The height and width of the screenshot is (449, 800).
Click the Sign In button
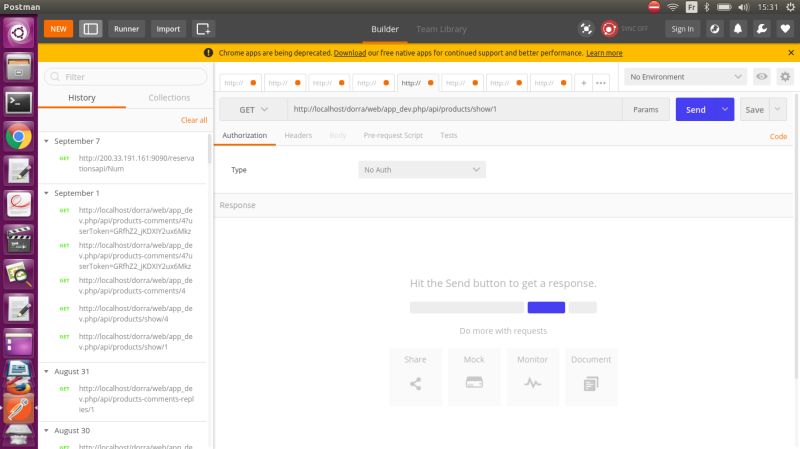pyautogui.click(x=682, y=29)
